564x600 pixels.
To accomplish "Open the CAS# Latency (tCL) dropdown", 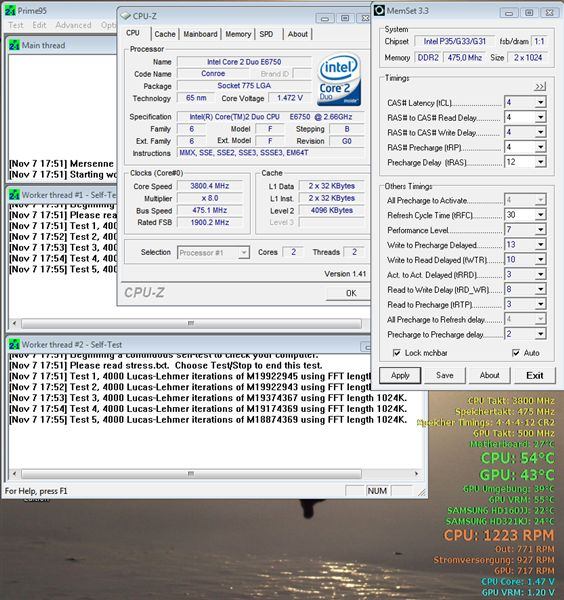I will click(x=540, y=102).
